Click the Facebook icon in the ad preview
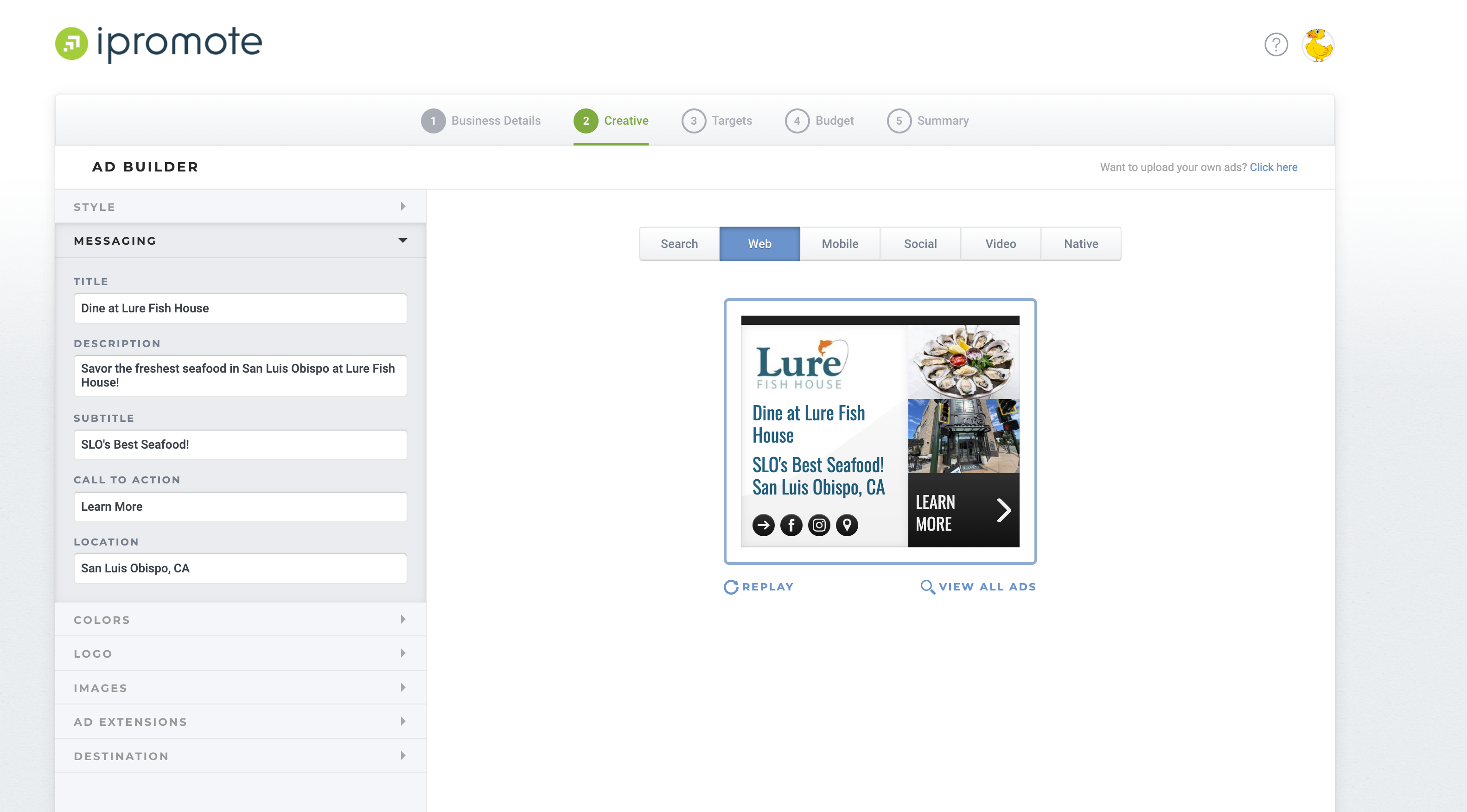Viewport: 1467px width, 812px height. [791, 525]
